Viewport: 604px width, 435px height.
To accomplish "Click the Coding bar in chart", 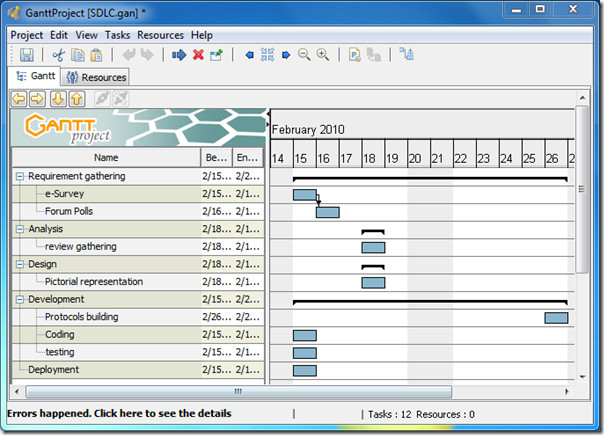I will point(305,336).
